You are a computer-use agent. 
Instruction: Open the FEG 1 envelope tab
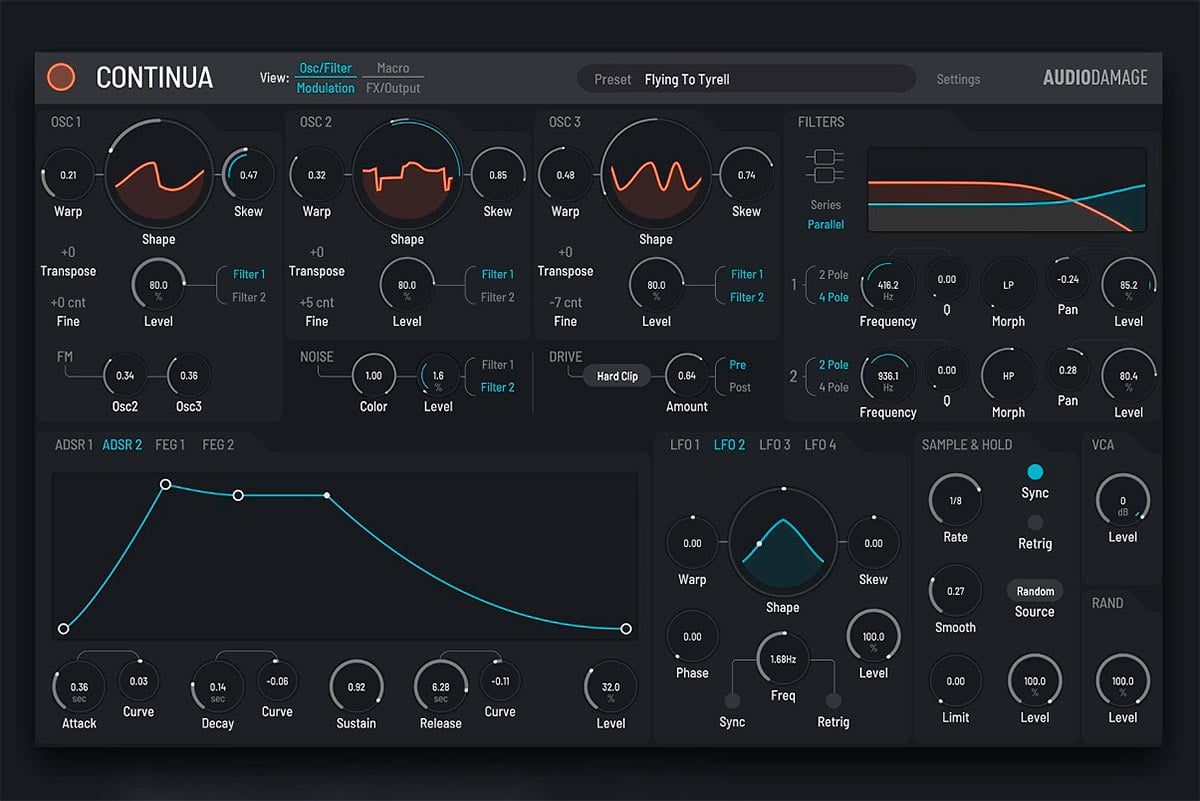[x=170, y=445]
